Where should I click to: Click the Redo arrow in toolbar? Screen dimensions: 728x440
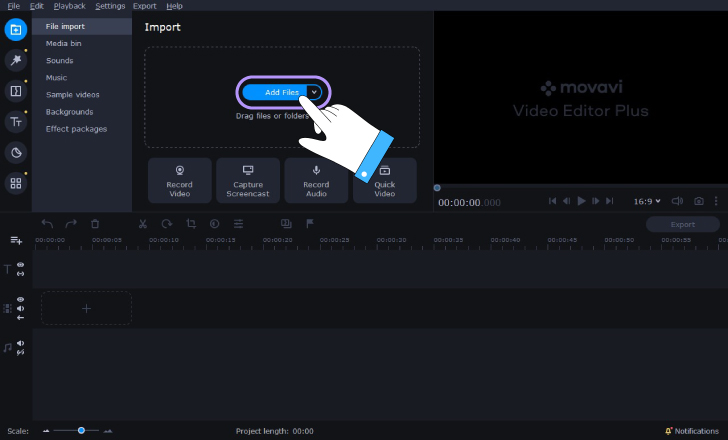coord(71,224)
